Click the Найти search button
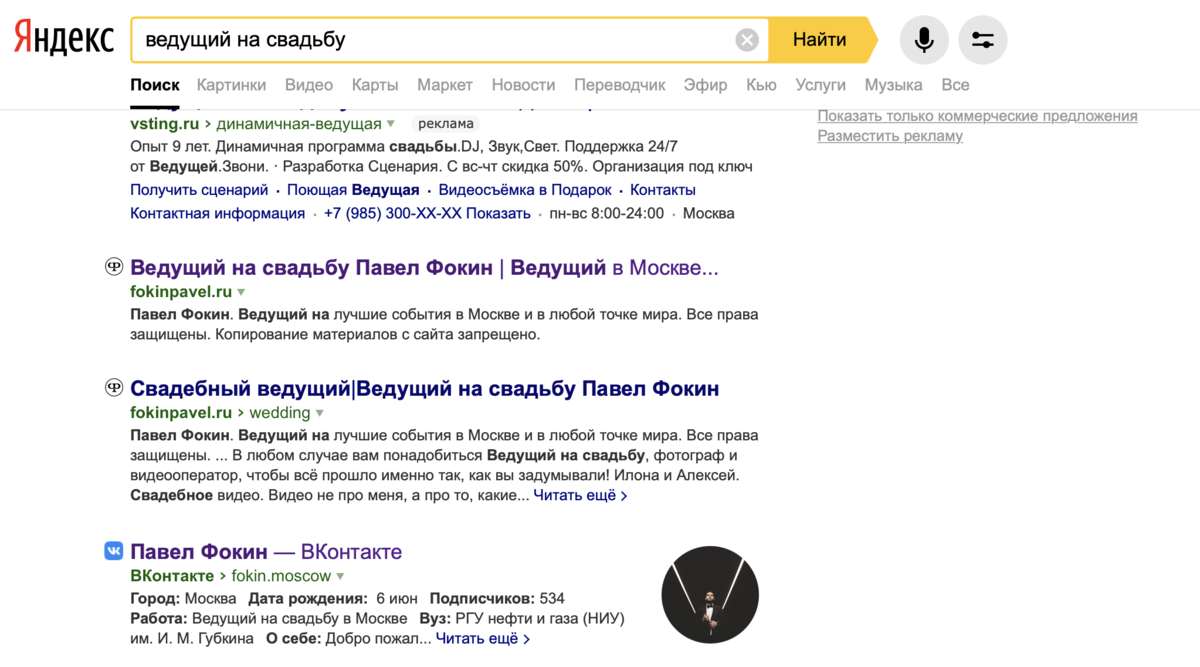This screenshot has width=1200, height=667. [x=822, y=40]
